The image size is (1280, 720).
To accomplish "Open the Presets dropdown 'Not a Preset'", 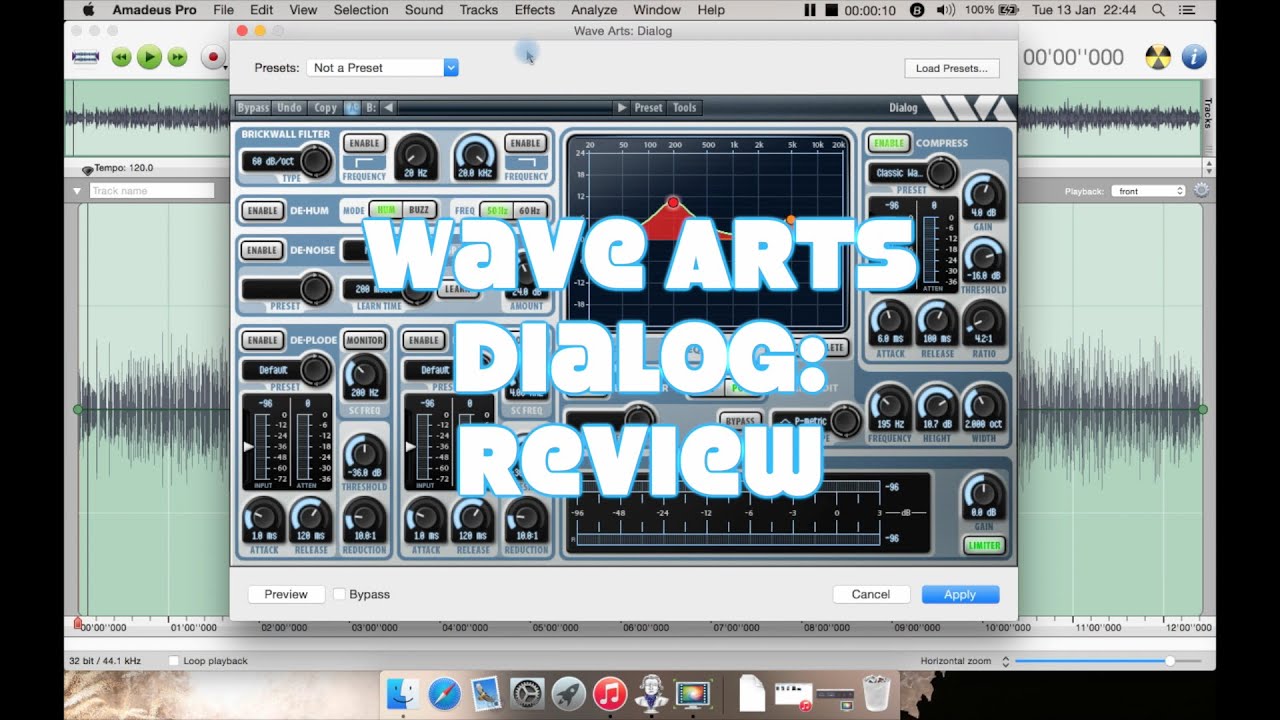I will (382, 67).
